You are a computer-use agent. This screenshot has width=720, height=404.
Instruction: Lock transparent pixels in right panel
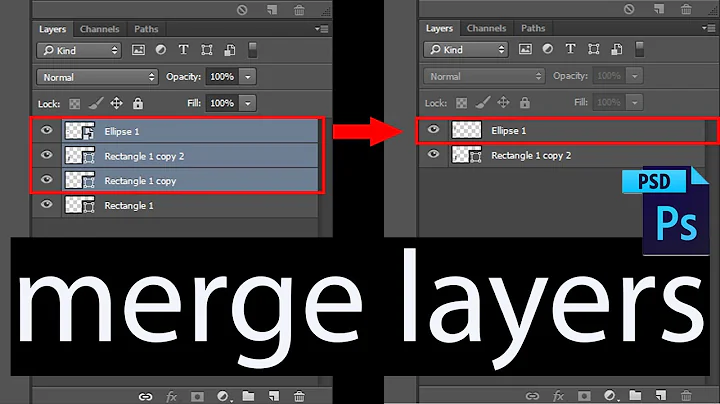pos(461,103)
